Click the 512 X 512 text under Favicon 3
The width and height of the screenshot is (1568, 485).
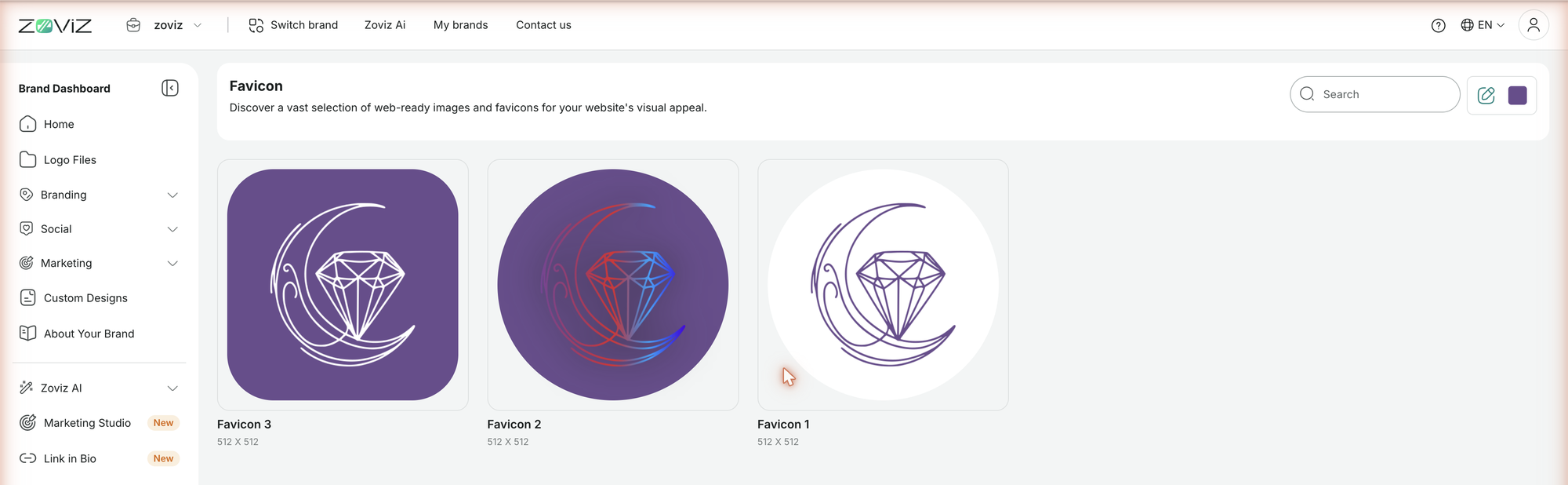coord(238,442)
